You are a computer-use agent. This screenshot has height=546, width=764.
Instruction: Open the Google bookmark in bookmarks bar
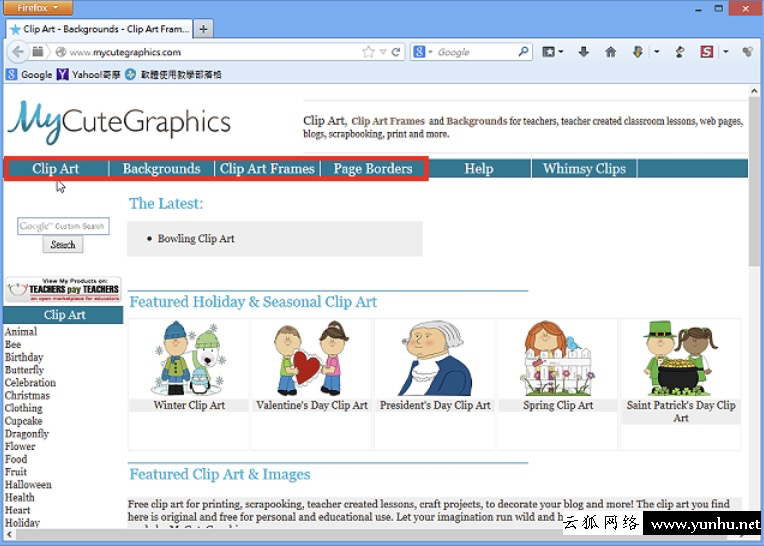(x=29, y=75)
